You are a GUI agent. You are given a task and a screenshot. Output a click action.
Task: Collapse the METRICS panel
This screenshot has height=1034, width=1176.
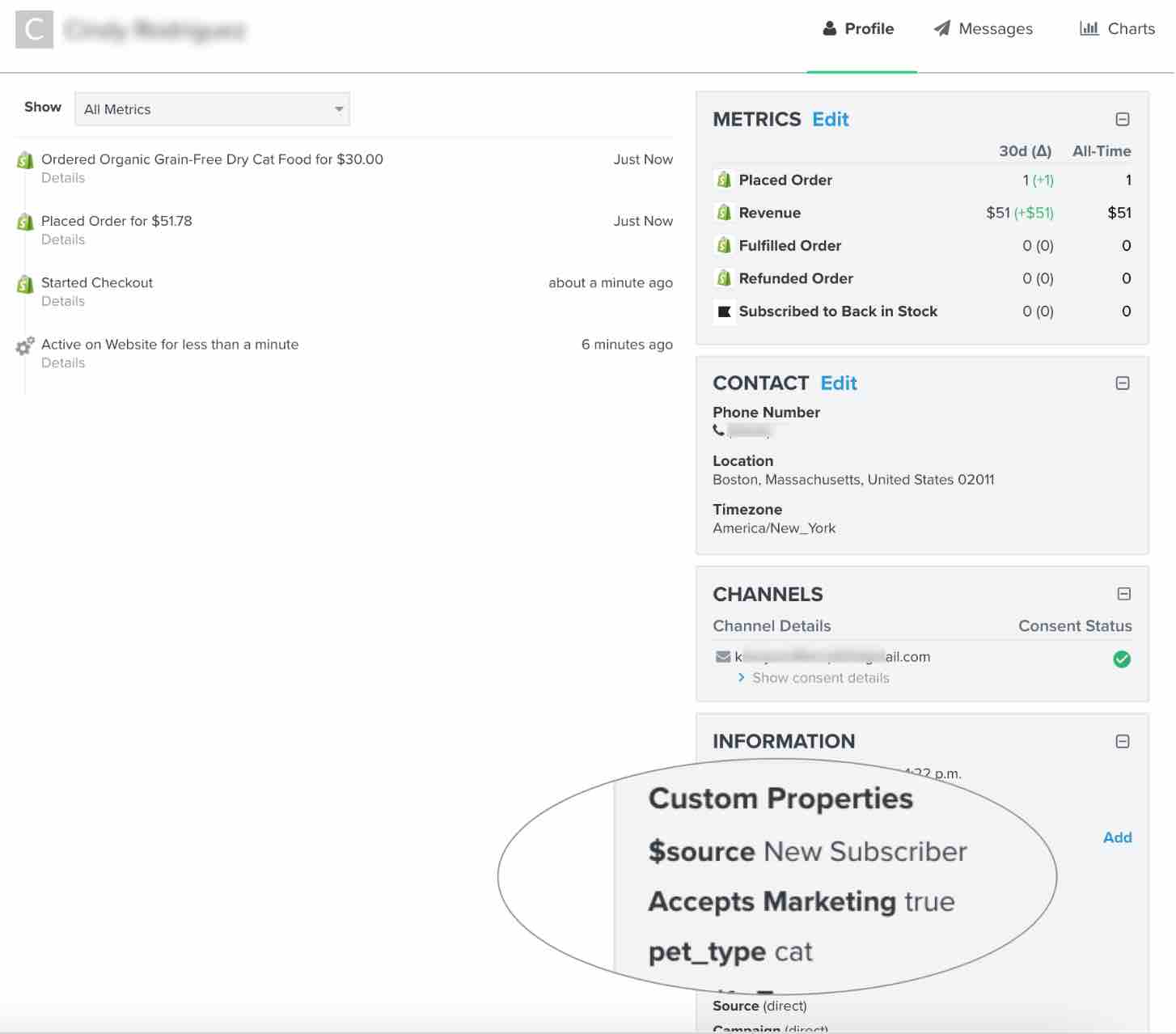click(x=1123, y=119)
